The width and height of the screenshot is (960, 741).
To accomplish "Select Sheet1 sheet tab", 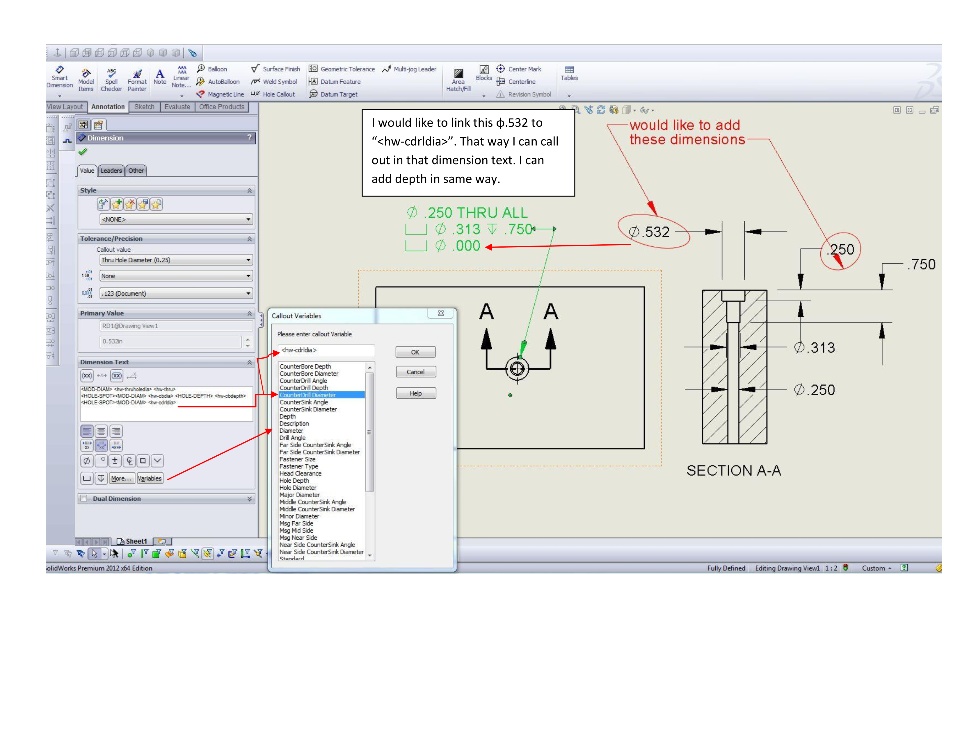I will point(133,541).
